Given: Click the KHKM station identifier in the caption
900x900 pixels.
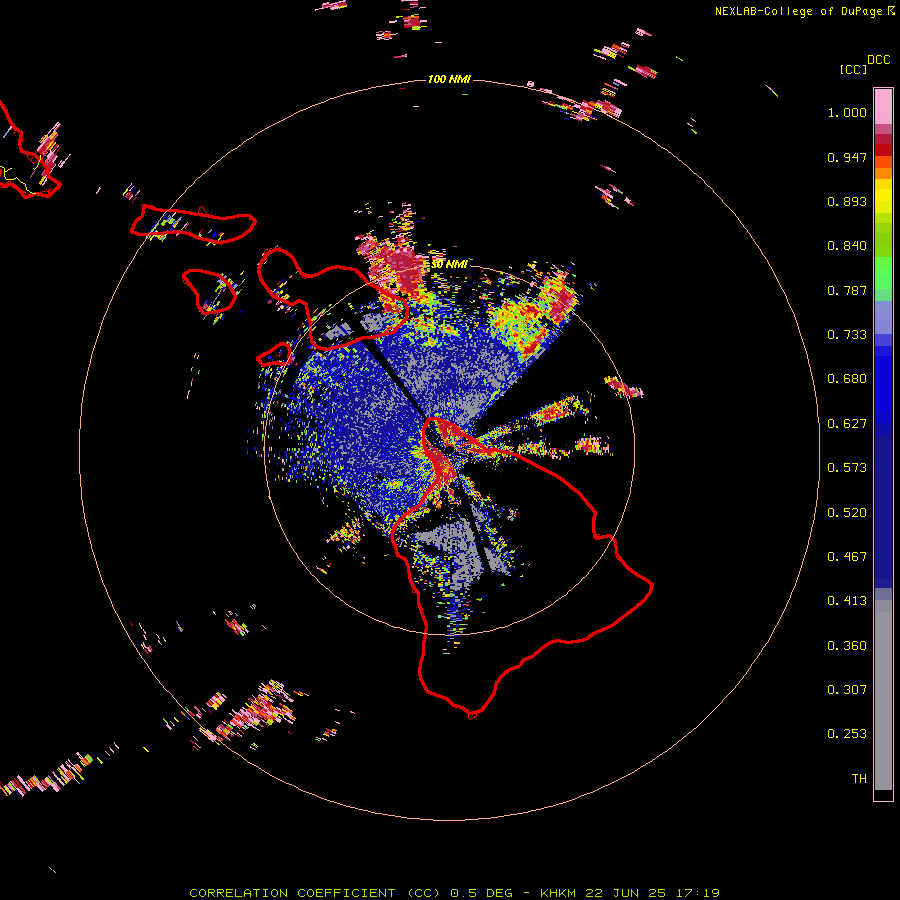Looking at the screenshot, I should (558, 893).
